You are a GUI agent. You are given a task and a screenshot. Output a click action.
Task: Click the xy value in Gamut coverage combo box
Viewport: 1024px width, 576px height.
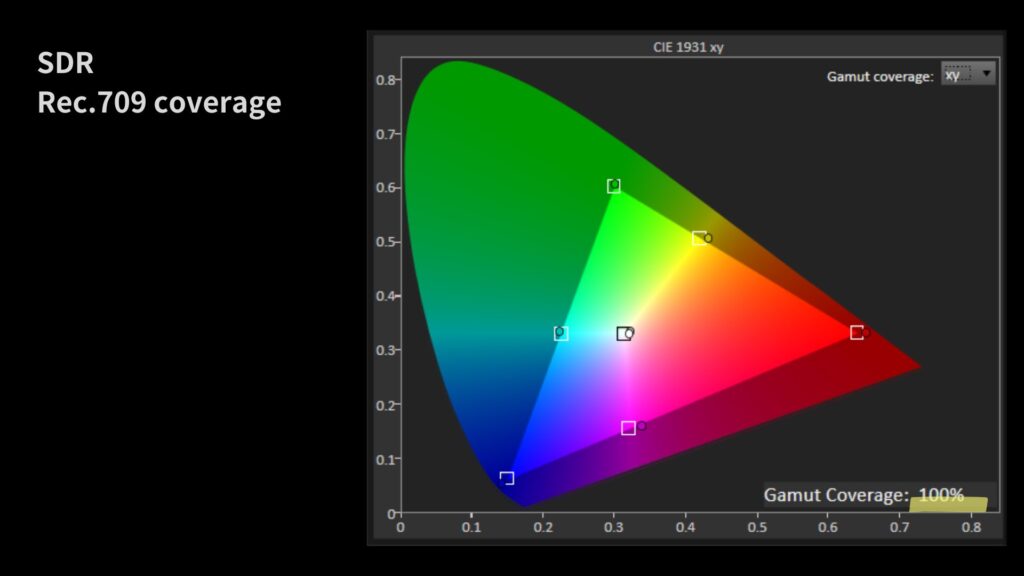click(x=956, y=74)
